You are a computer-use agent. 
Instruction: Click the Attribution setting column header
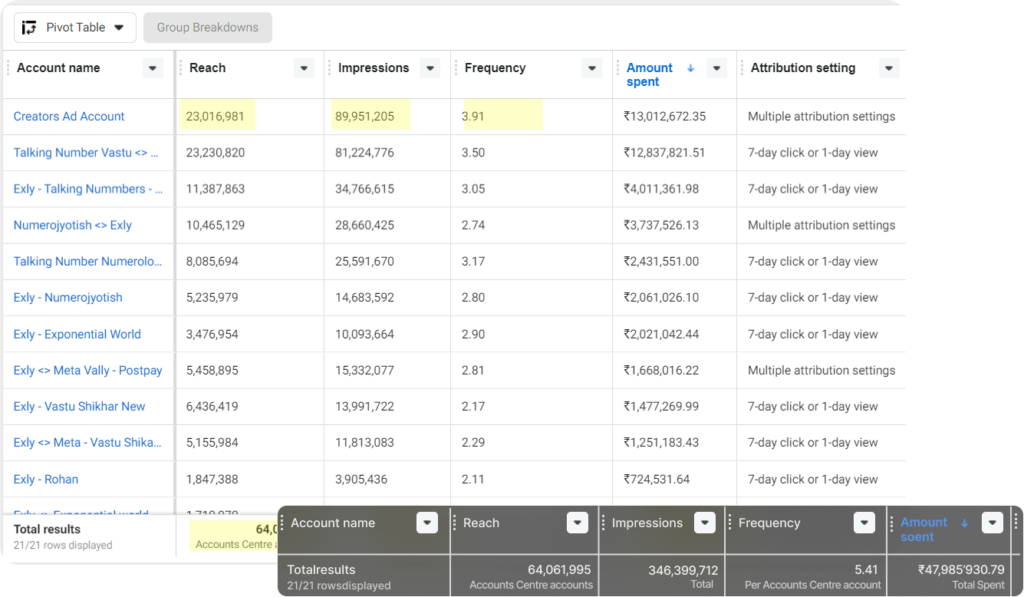[803, 68]
